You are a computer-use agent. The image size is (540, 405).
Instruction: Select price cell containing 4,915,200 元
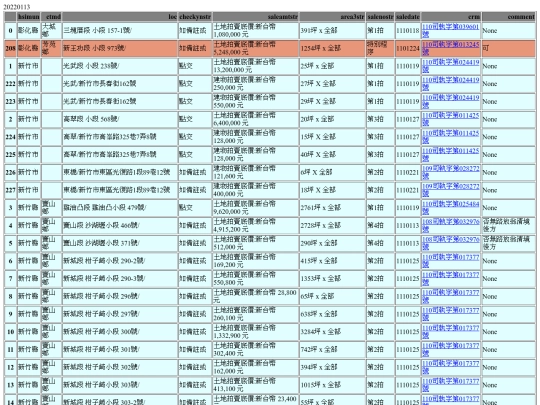click(x=256, y=225)
